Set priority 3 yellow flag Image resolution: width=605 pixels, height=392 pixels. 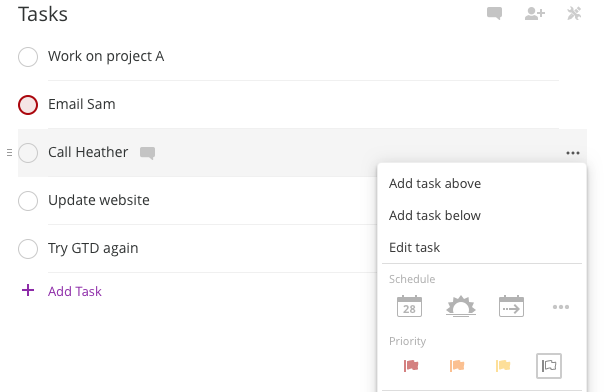click(503, 365)
